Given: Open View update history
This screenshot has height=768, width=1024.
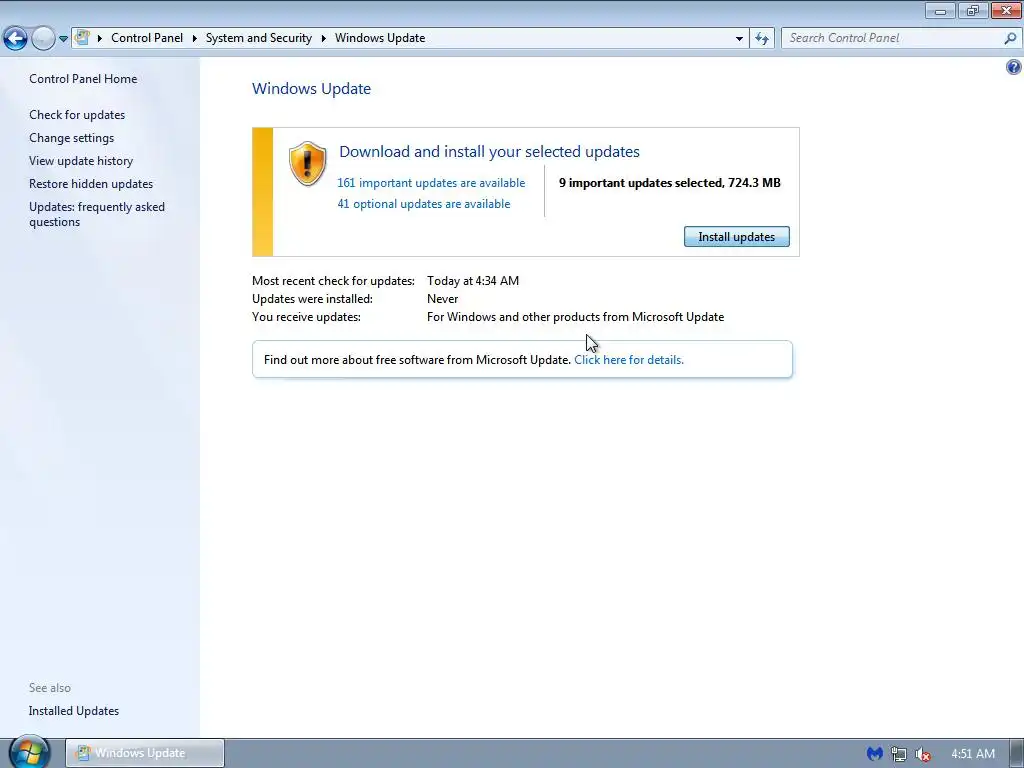Looking at the screenshot, I should point(81,161).
